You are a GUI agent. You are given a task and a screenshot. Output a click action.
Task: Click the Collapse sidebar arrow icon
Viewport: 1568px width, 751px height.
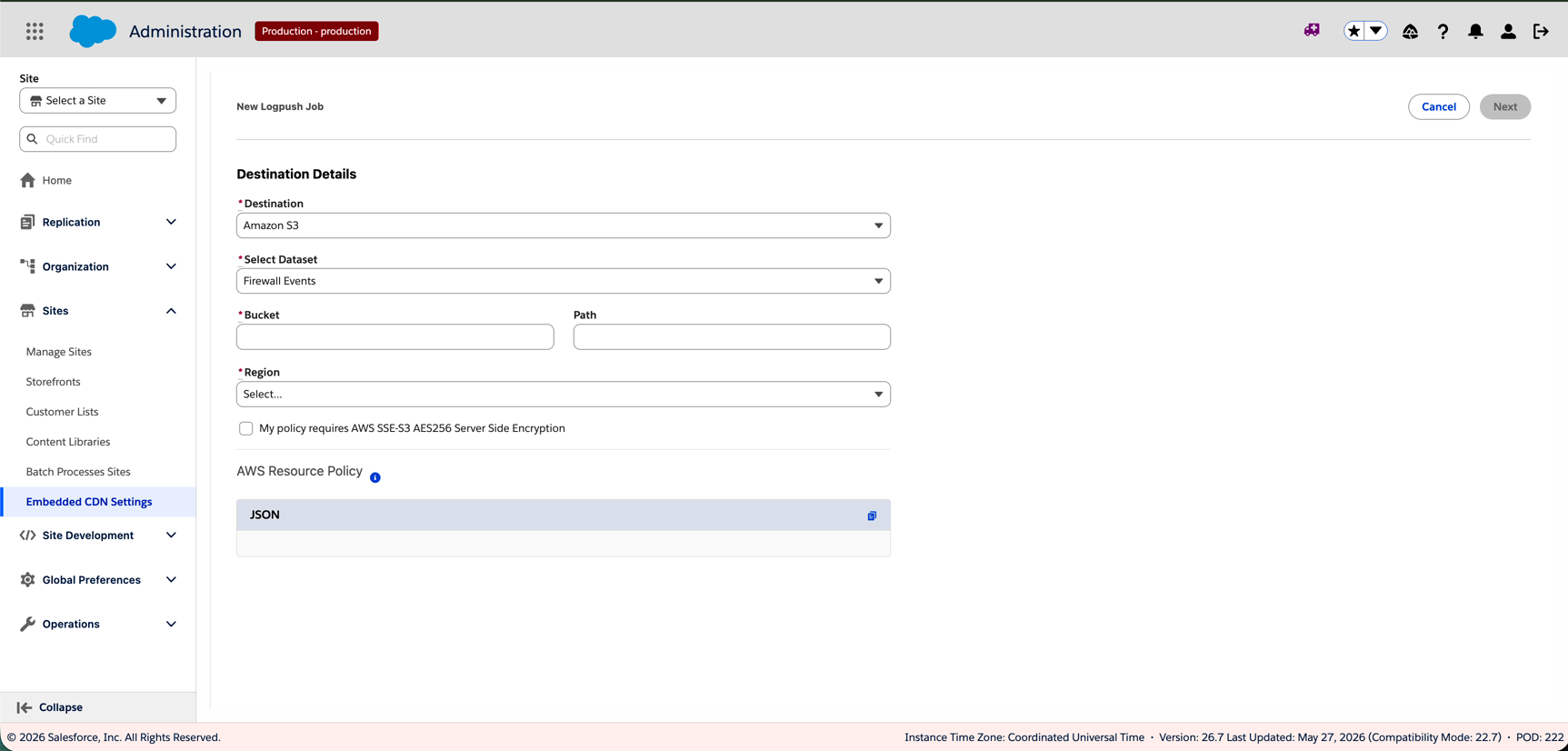tap(25, 707)
